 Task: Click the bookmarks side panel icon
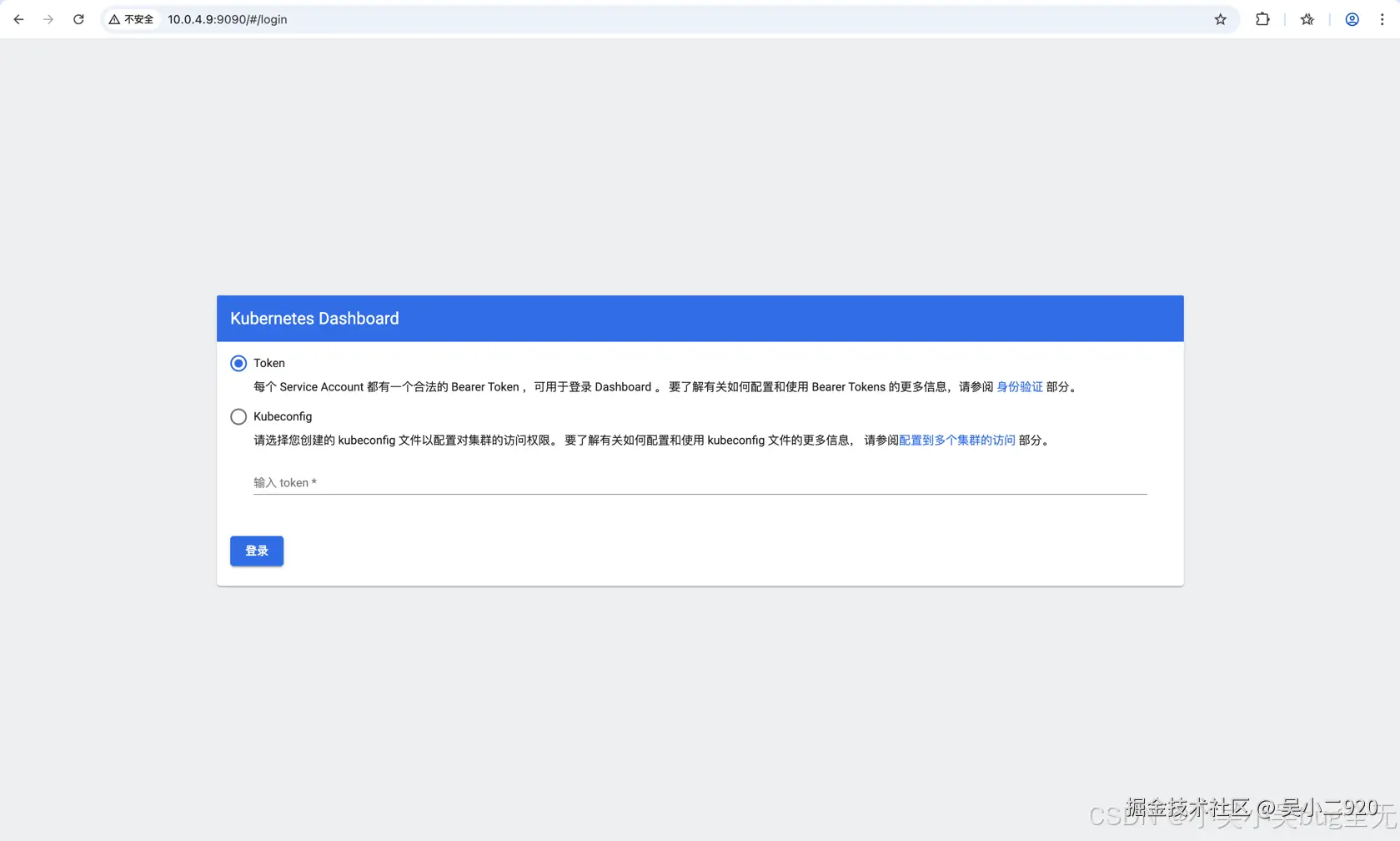click(x=1307, y=18)
